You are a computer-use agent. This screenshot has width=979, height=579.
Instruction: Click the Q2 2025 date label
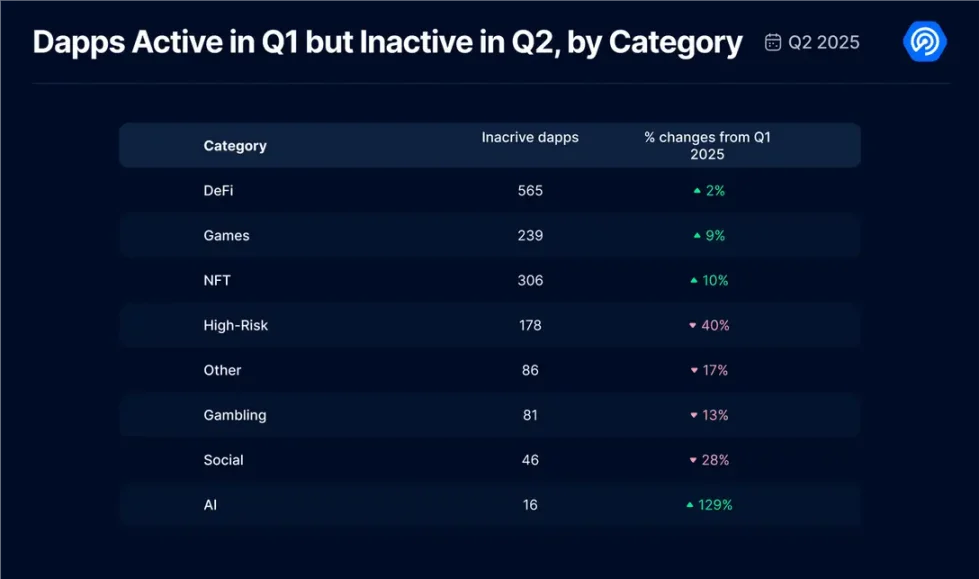pos(823,42)
